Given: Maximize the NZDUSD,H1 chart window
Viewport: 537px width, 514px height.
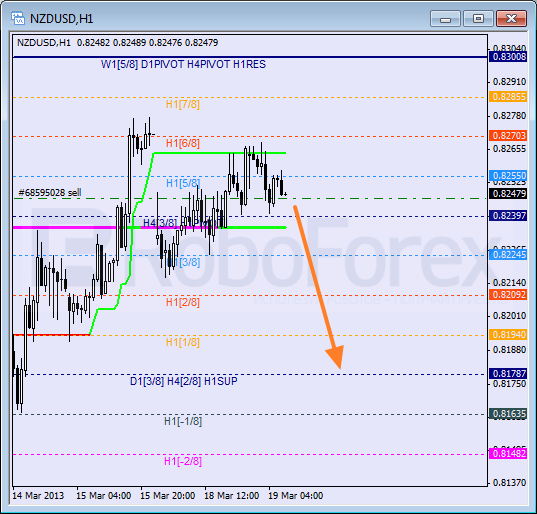Looking at the screenshot, I should point(478,18).
